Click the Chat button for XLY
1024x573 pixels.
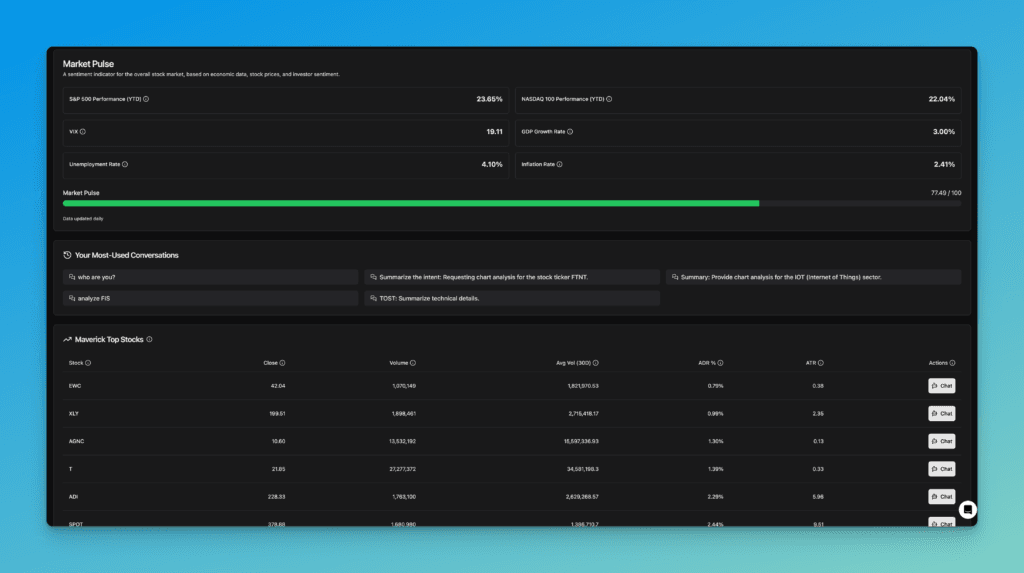point(942,414)
